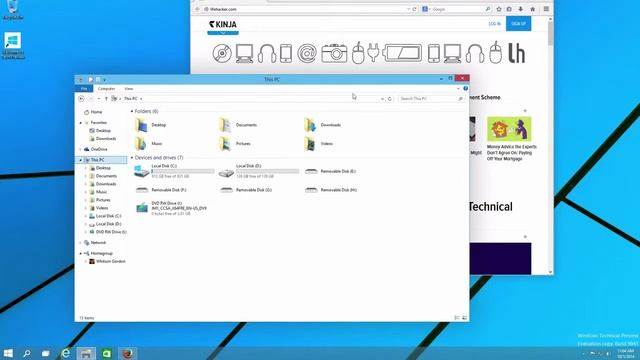Viewport: 640px width, 360px height.
Task: Switch Explorer to large icons view button
Action: coord(464,318)
